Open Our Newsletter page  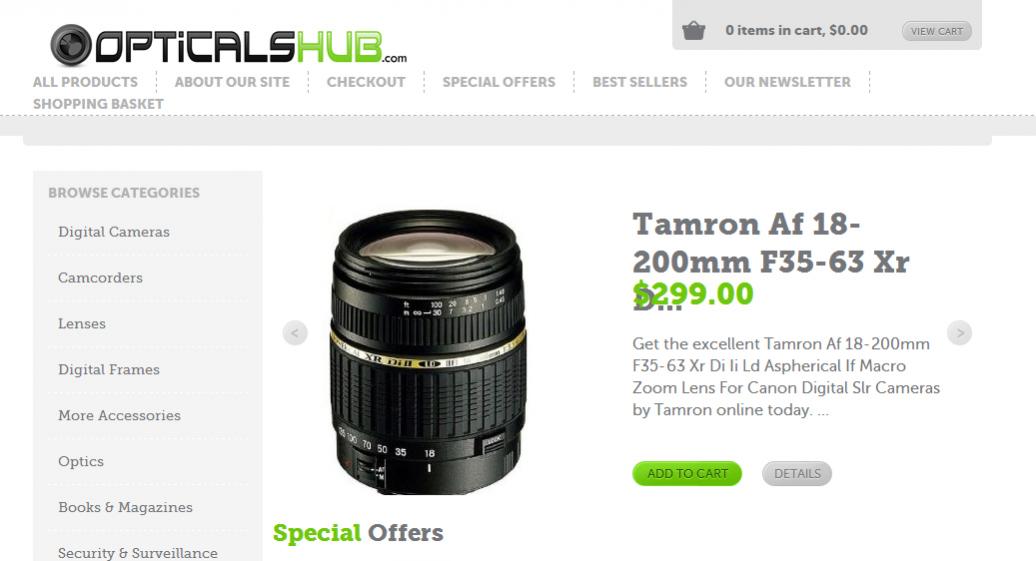[788, 82]
